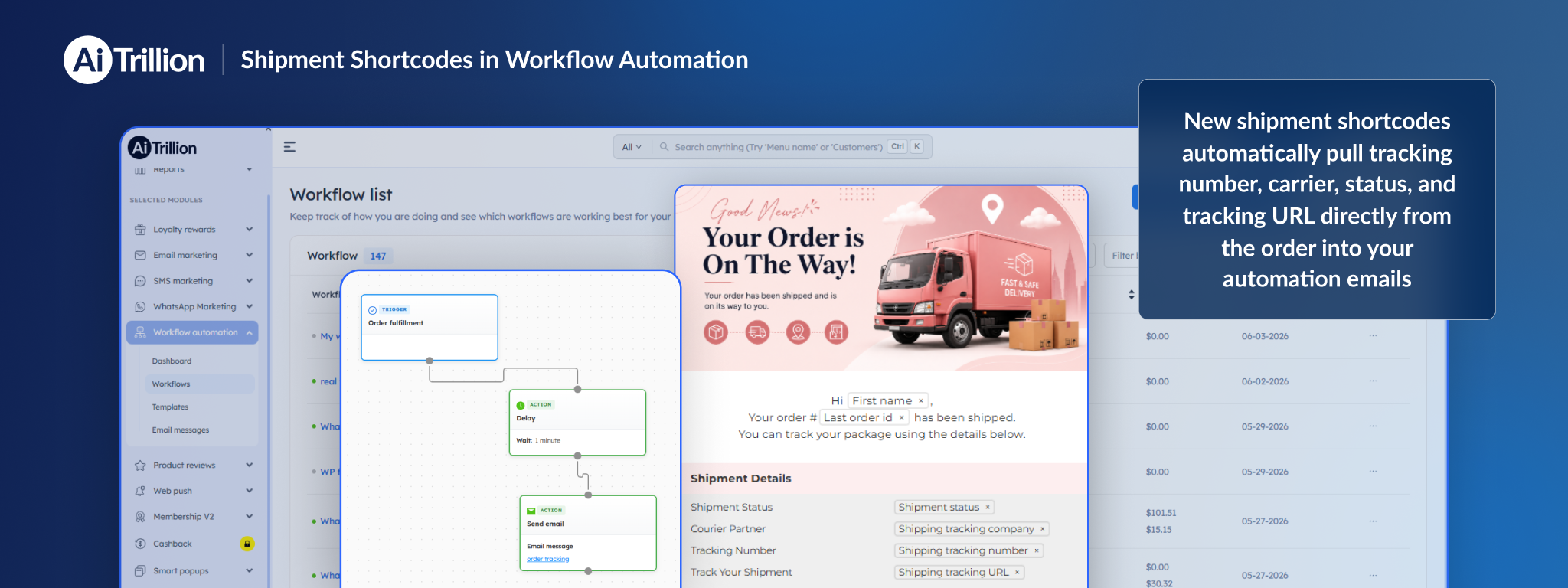Click the AiTrillion logo in the sidebar

(x=162, y=148)
